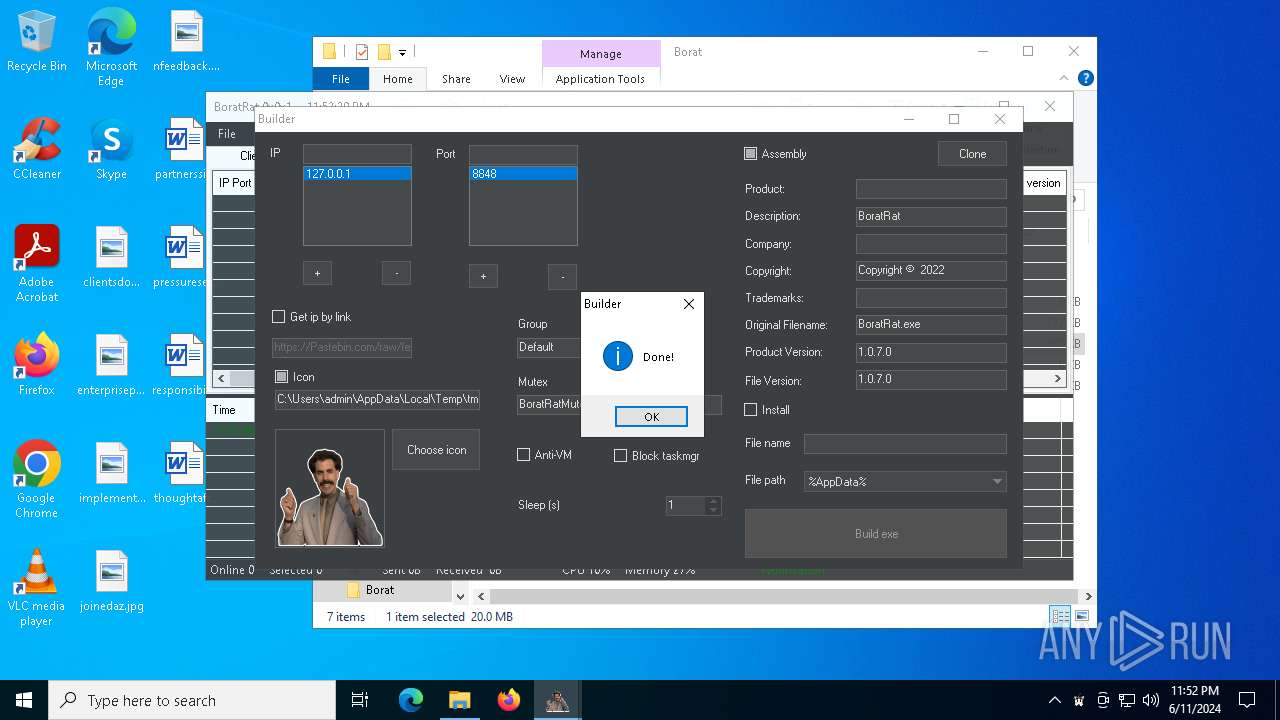This screenshot has width=1280, height=720.
Task: Click the Borat icon preview image
Action: (330, 488)
